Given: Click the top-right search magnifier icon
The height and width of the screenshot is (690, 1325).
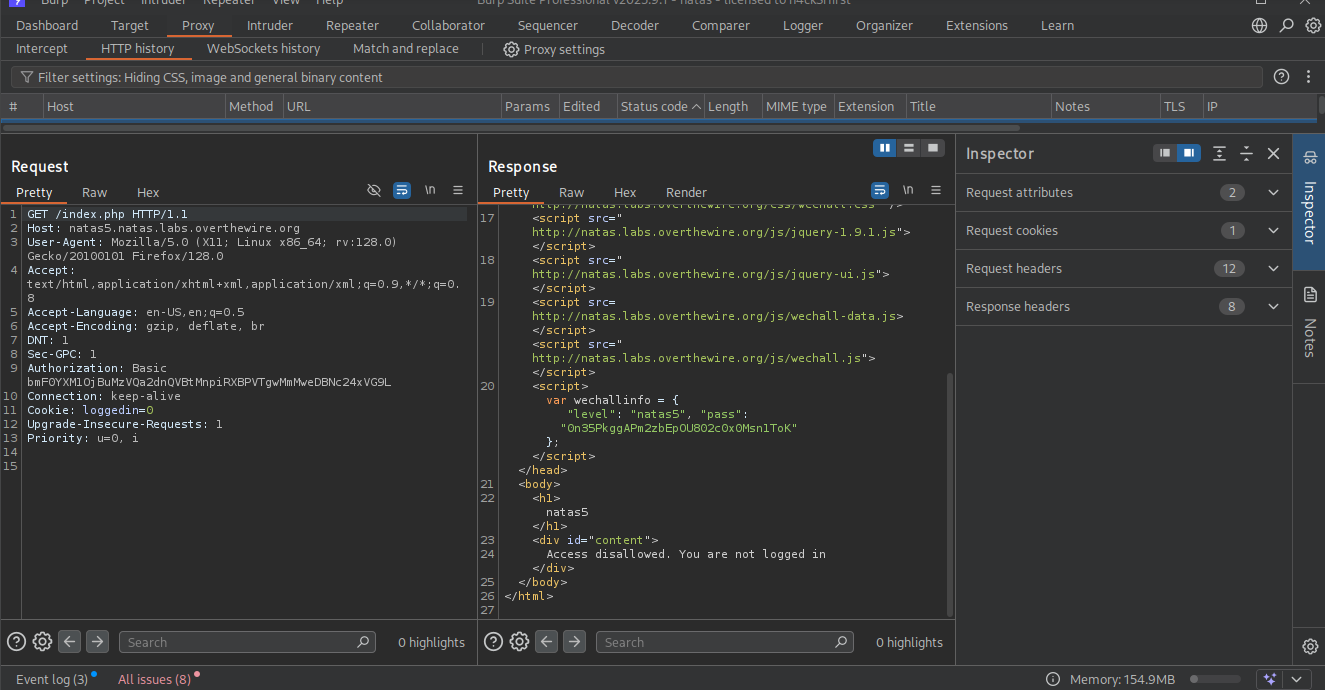Looking at the screenshot, I should pos(1287,25).
